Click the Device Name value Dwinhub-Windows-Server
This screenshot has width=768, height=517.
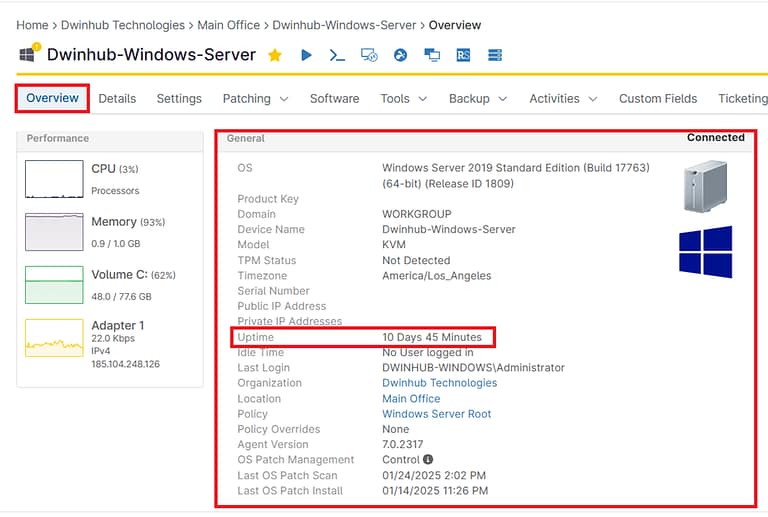click(449, 229)
